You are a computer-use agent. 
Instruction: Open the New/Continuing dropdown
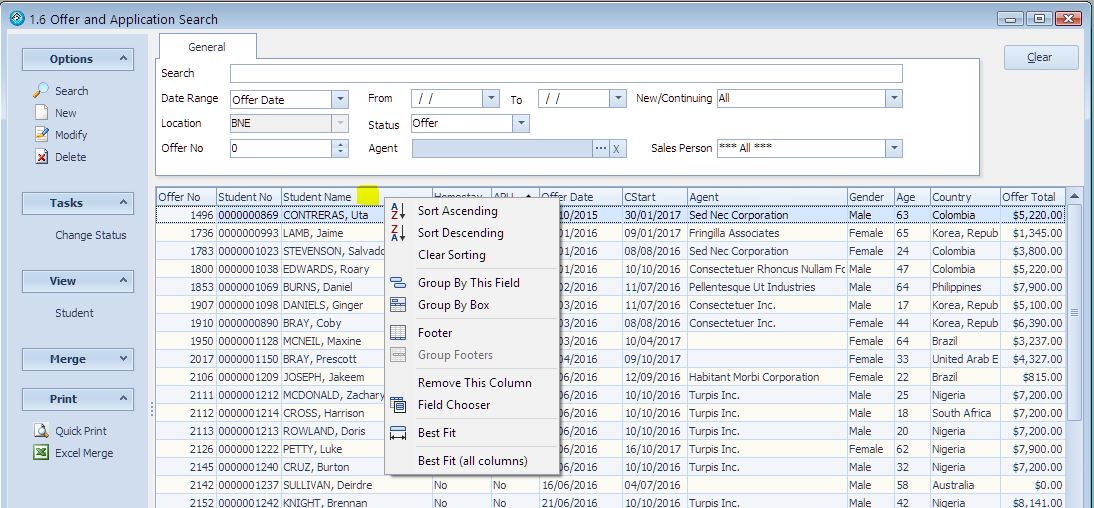(x=893, y=99)
